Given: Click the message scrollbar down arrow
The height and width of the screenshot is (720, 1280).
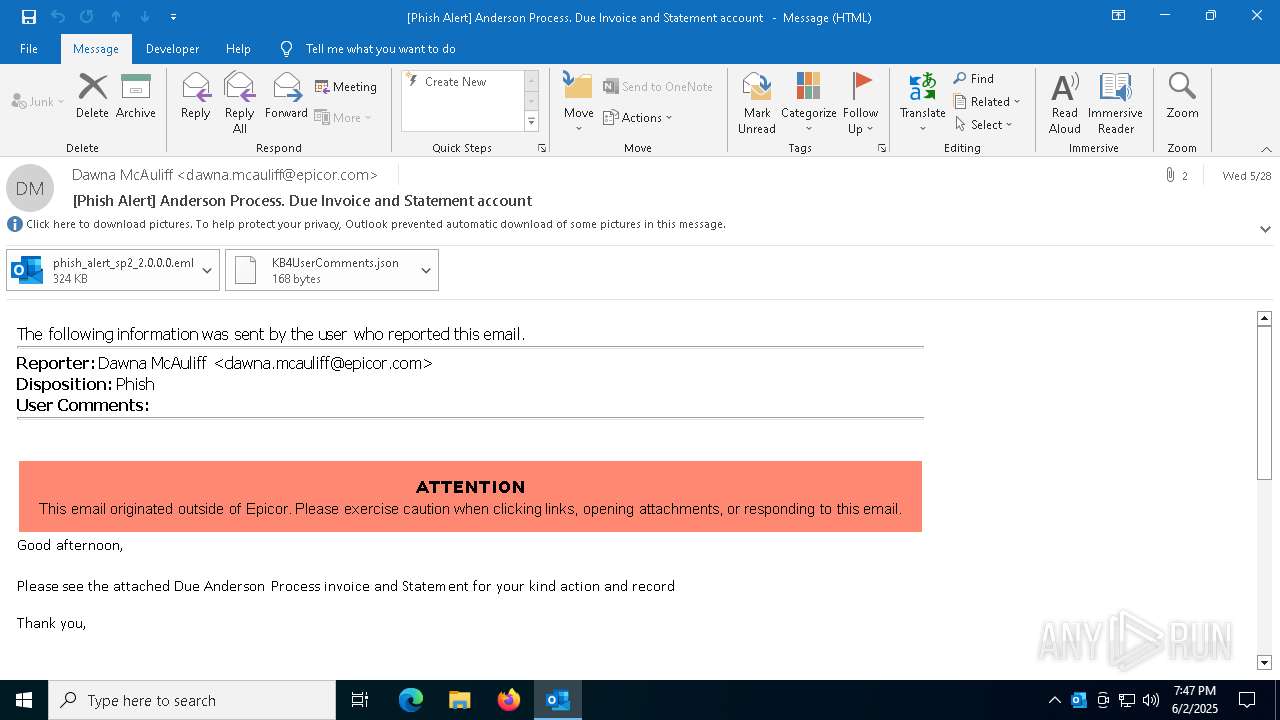Looking at the screenshot, I should pos(1264,662).
